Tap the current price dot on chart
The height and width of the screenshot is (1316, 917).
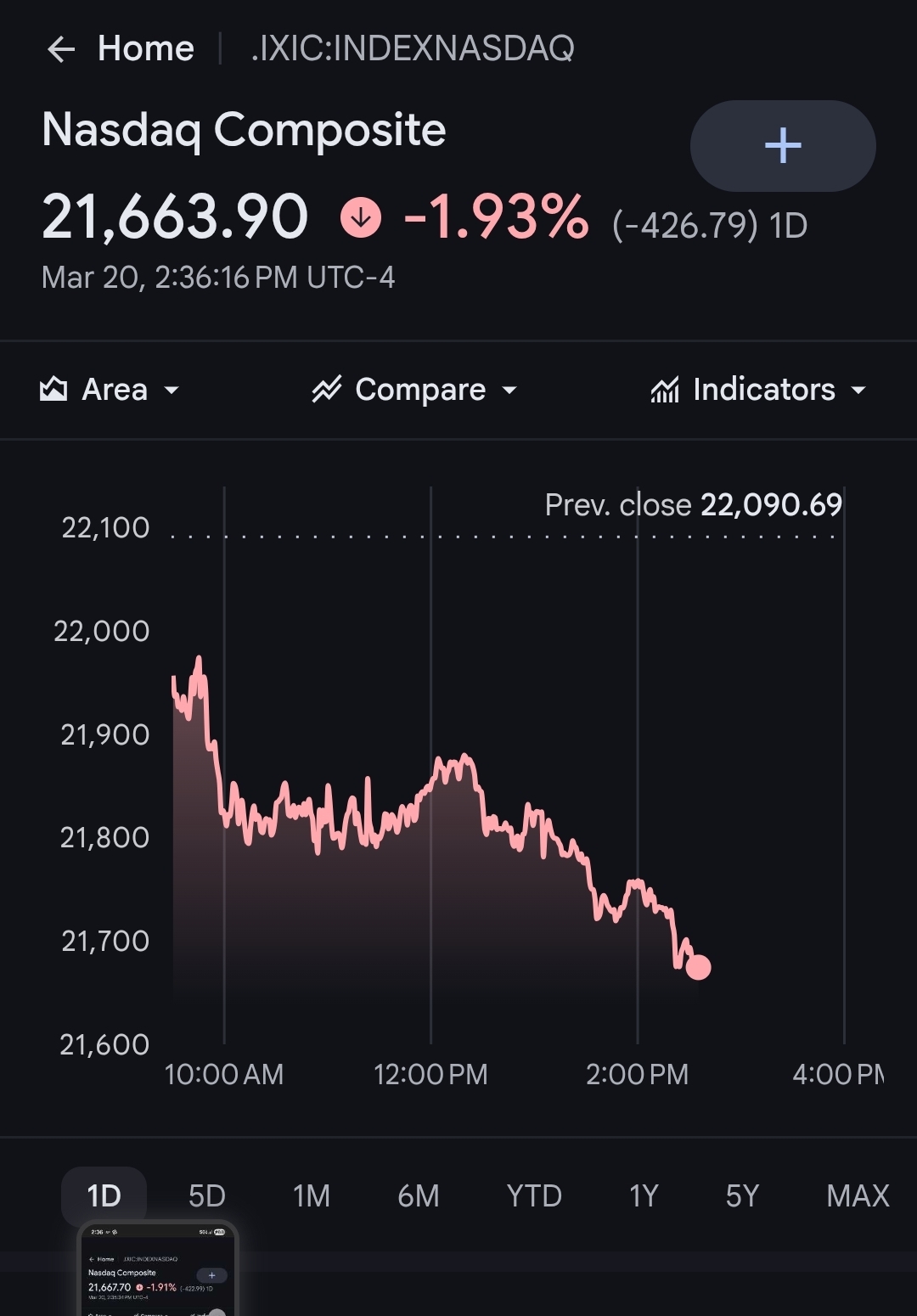coord(698,967)
